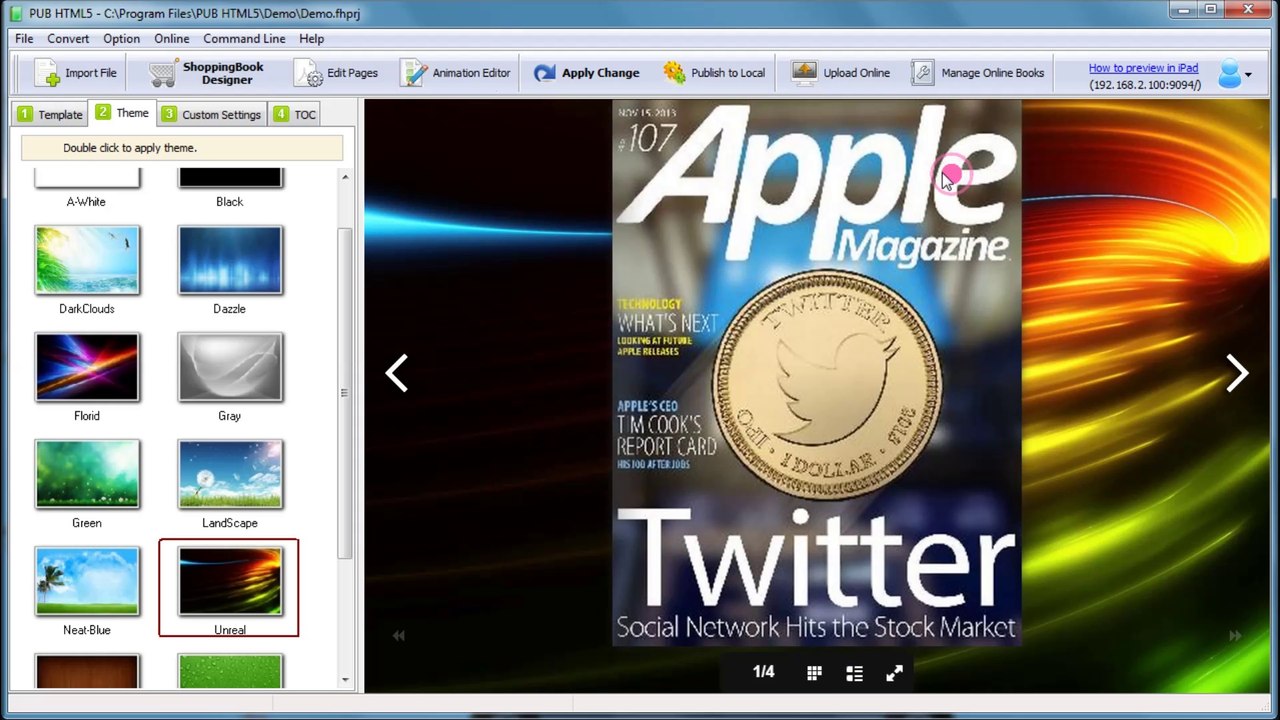Toggle fullscreen in the preview
The height and width of the screenshot is (720, 1280).
(x=894, y=673)
